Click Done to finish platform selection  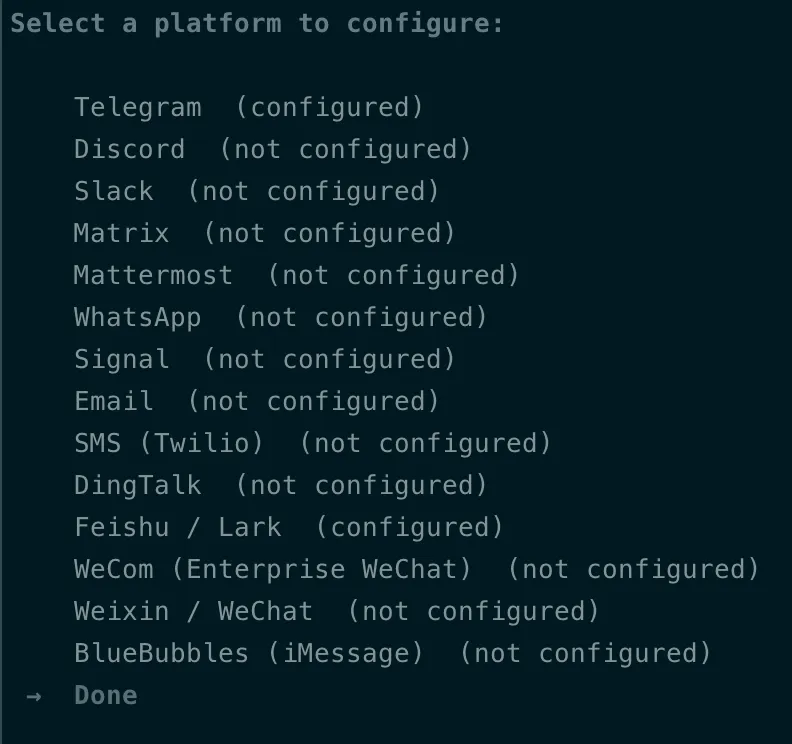click(x=106, y=695)
